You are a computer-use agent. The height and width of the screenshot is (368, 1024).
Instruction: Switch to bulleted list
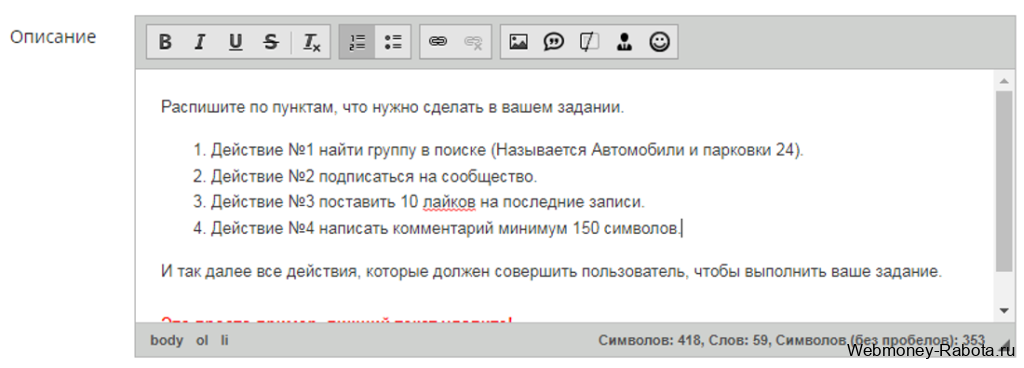coord(392,42)
